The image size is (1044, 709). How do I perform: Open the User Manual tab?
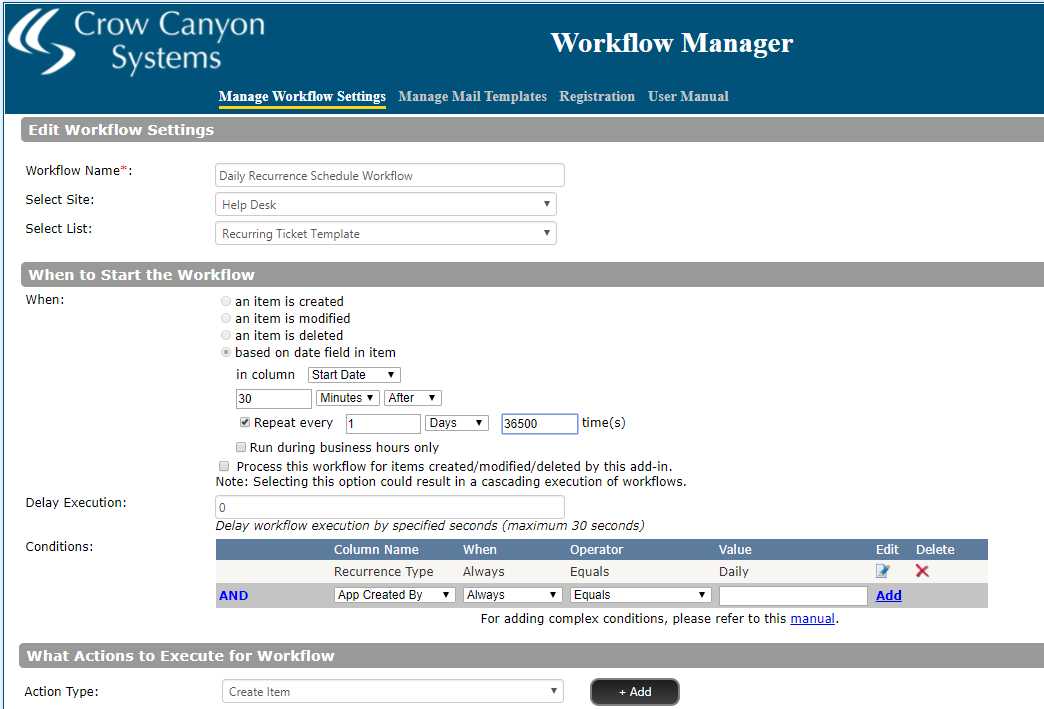coord(688,97)
